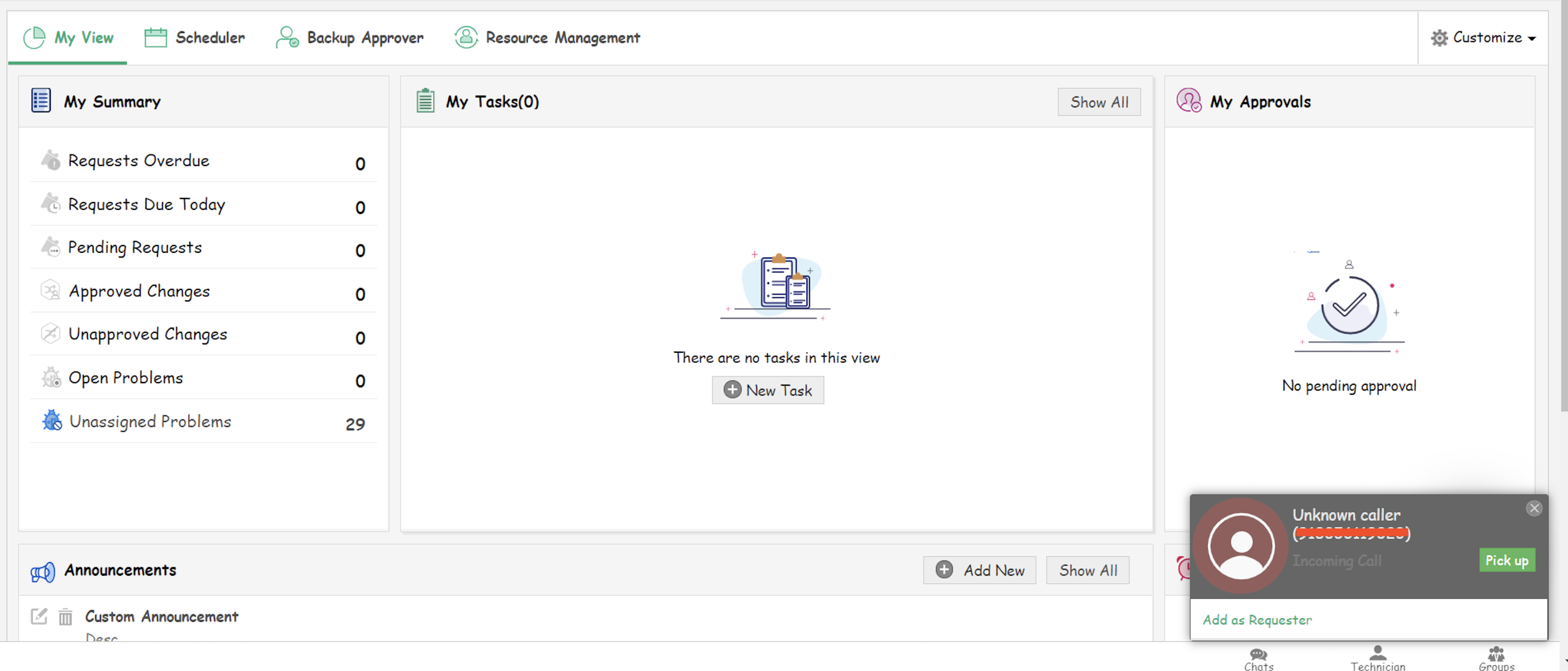The height and width of the screenshot is (671, 1568).
Task: Click Show All in My Tasks
Action: pos(1099,102)
